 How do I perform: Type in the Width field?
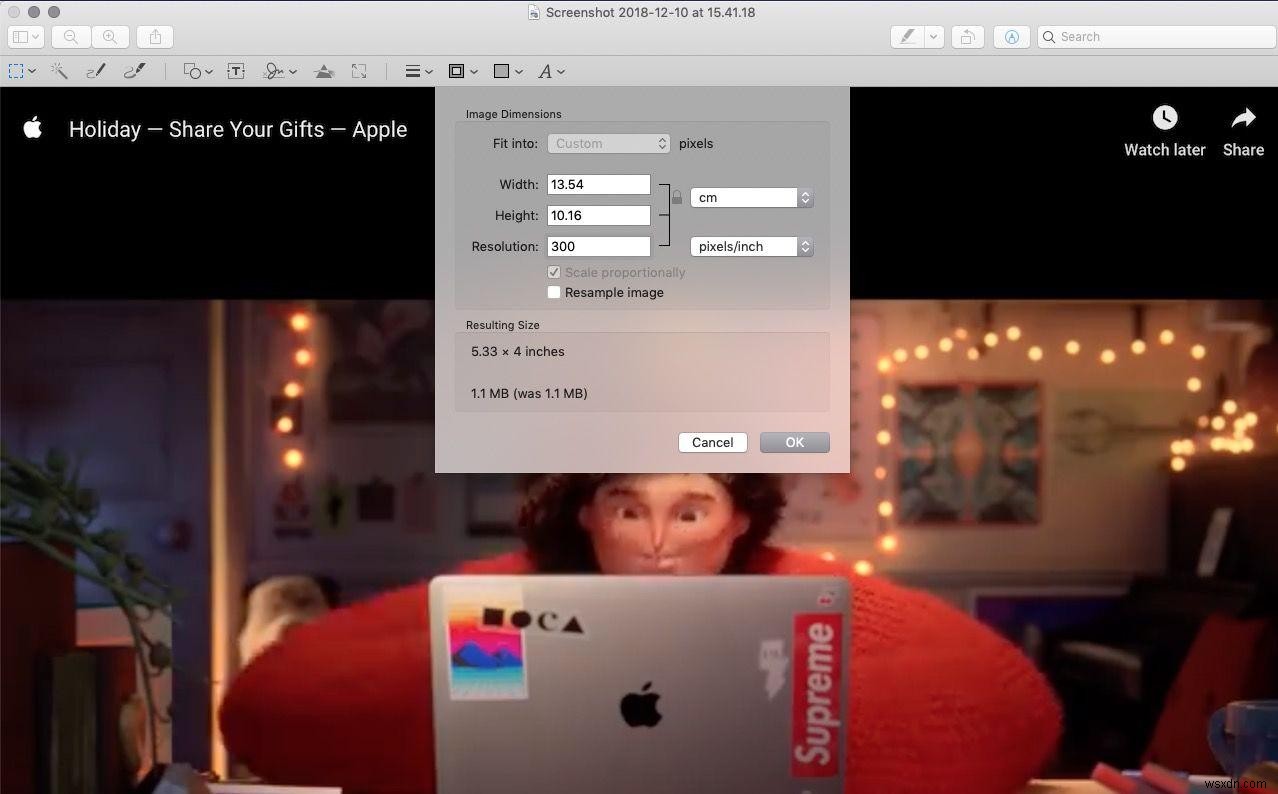[598, 184]
